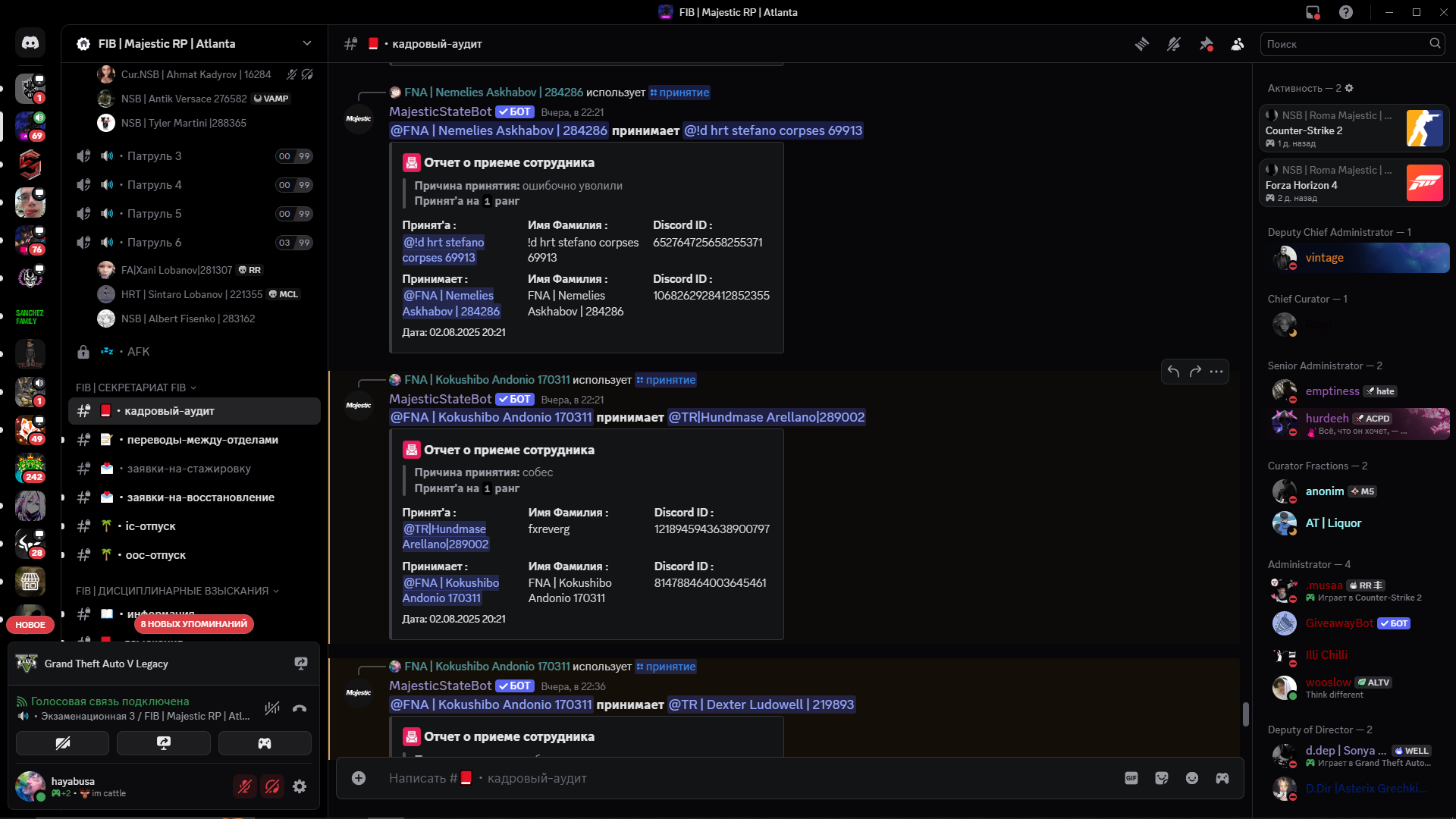Toggle channel notification mute bell
Screen dimensions: 1456x819
(x=1174, y=44)
